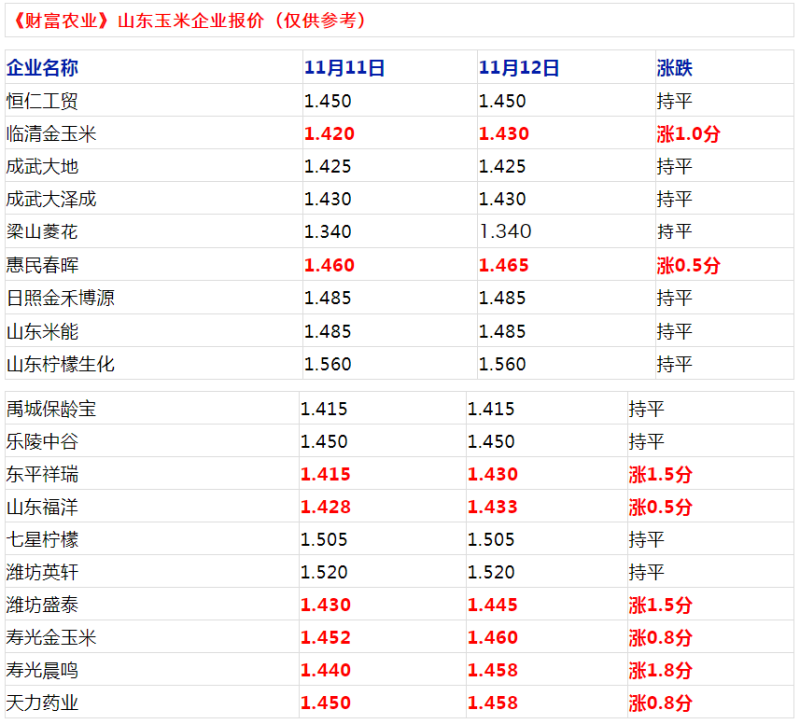The height and width of the screenshot is (724, 800).
Task: Select 寿光金玉米's change 涨0.8分
Action: click(660, 637)
